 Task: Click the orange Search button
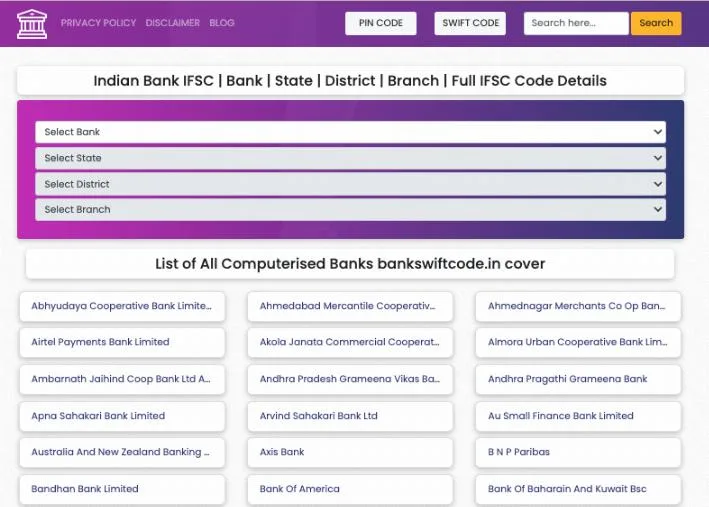[656, 23]
